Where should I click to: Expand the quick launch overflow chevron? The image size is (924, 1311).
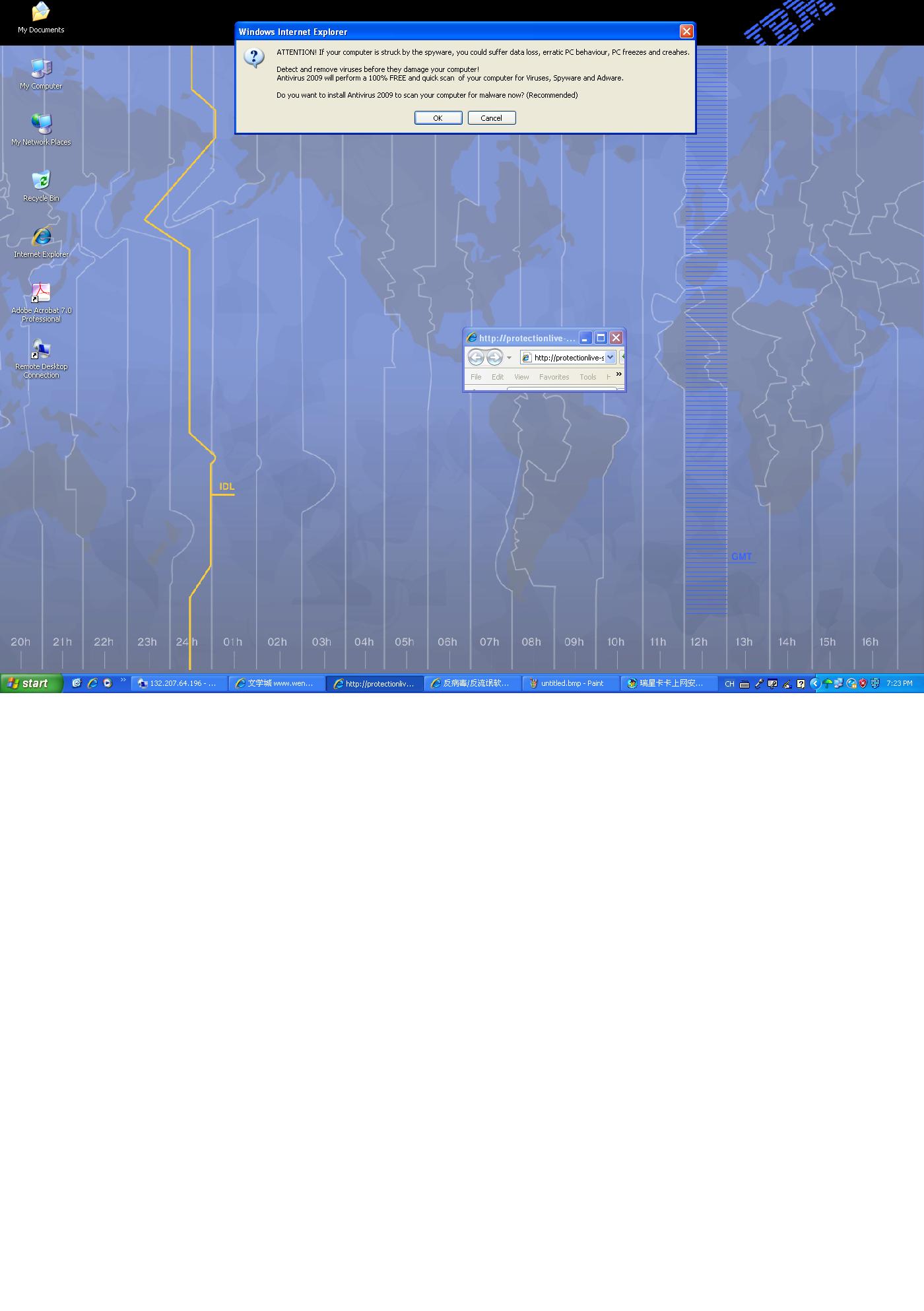(x=123, y=681)
